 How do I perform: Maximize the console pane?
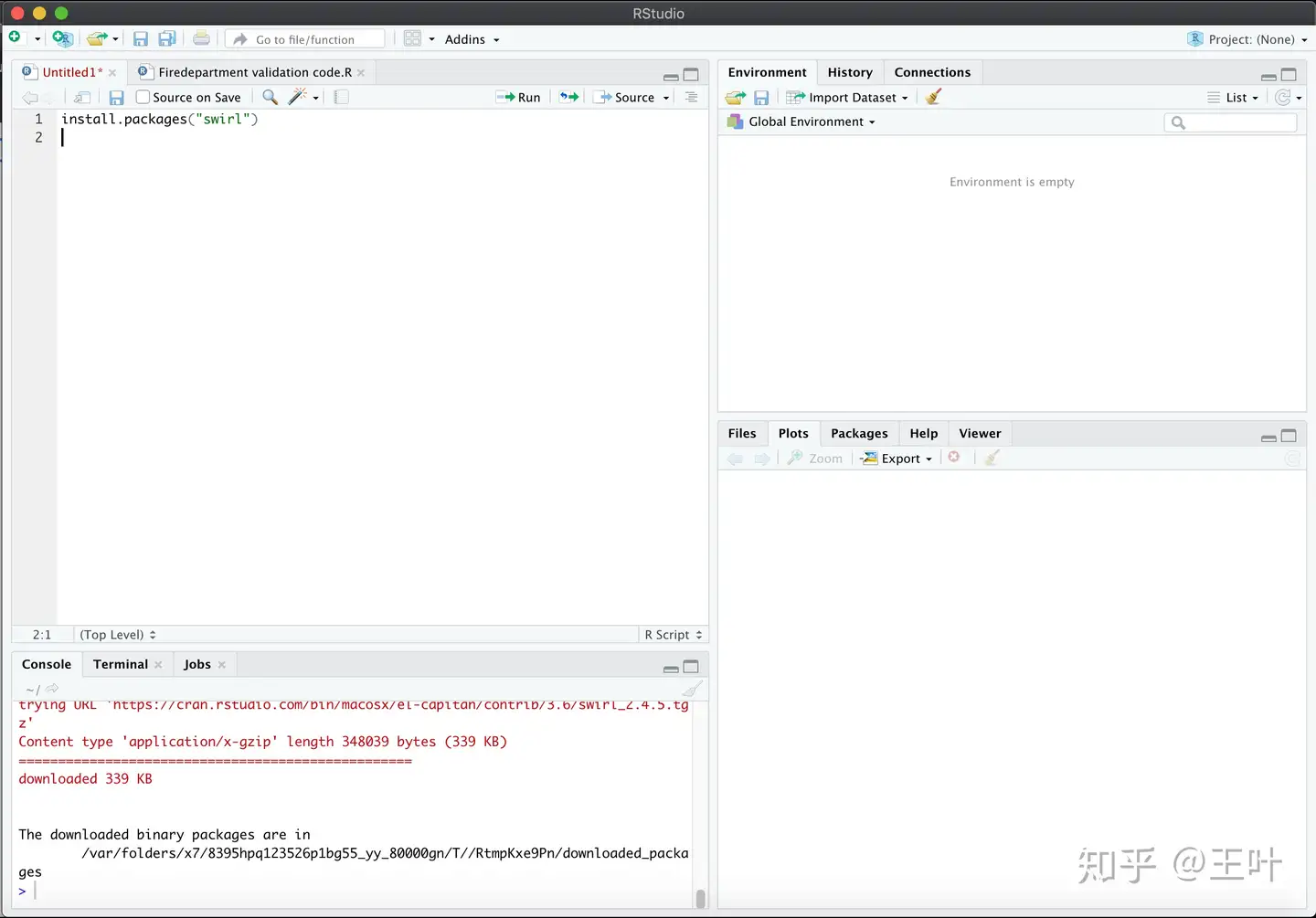[x=691, y=667]
